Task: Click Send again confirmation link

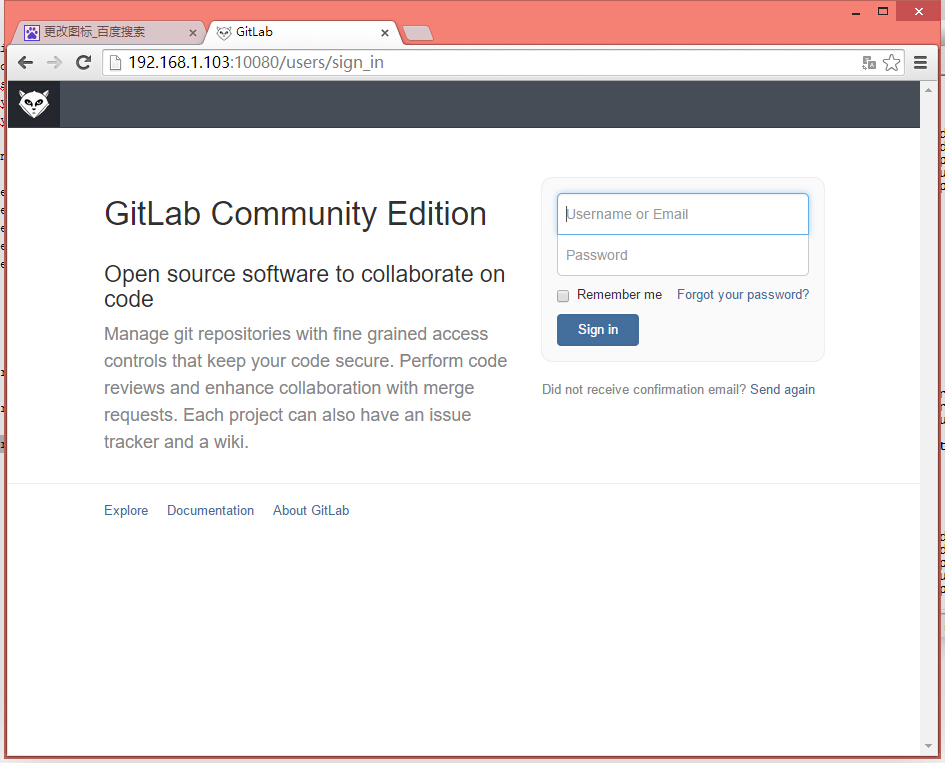Action: pos(782,389)
